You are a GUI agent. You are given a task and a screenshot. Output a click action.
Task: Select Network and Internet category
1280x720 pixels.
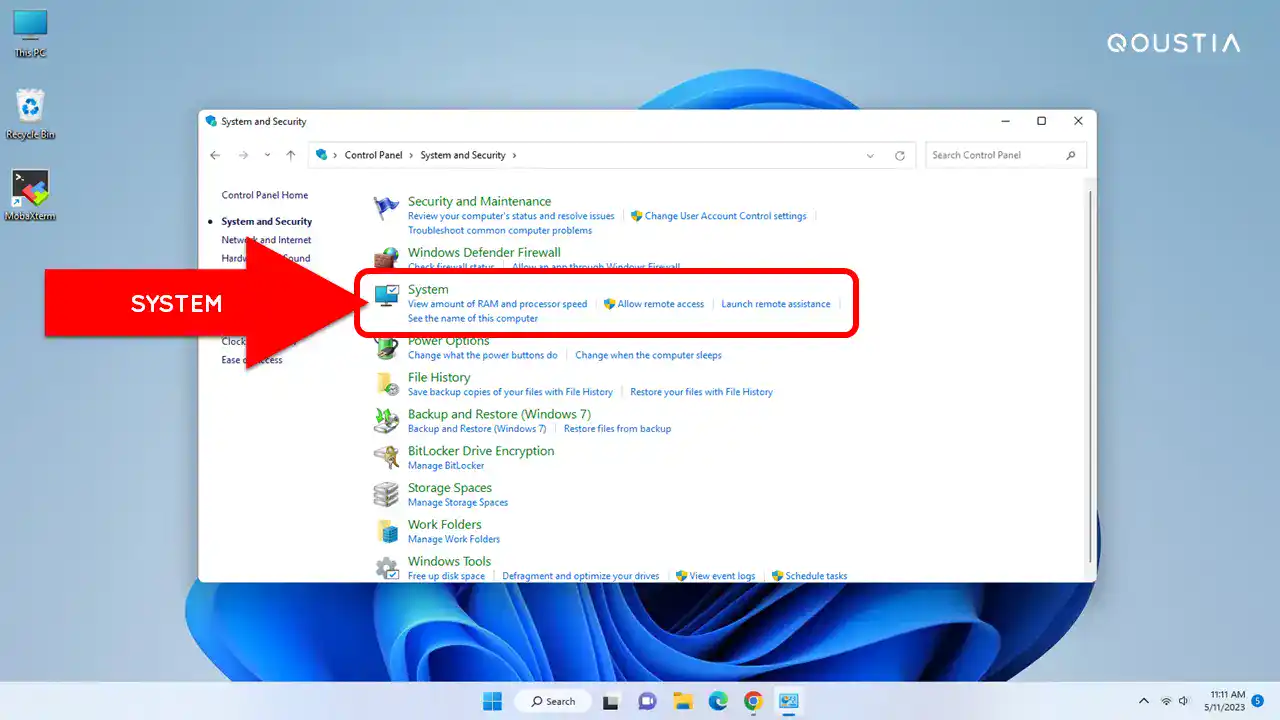[266, 240]
